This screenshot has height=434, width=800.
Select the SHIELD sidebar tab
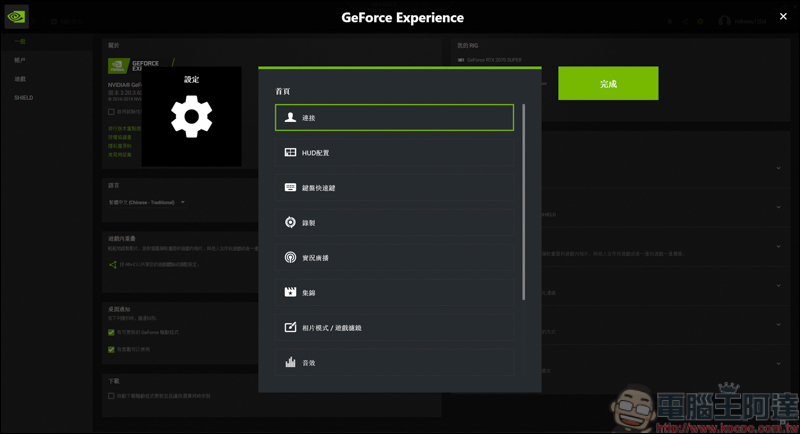tap(23, 98)
